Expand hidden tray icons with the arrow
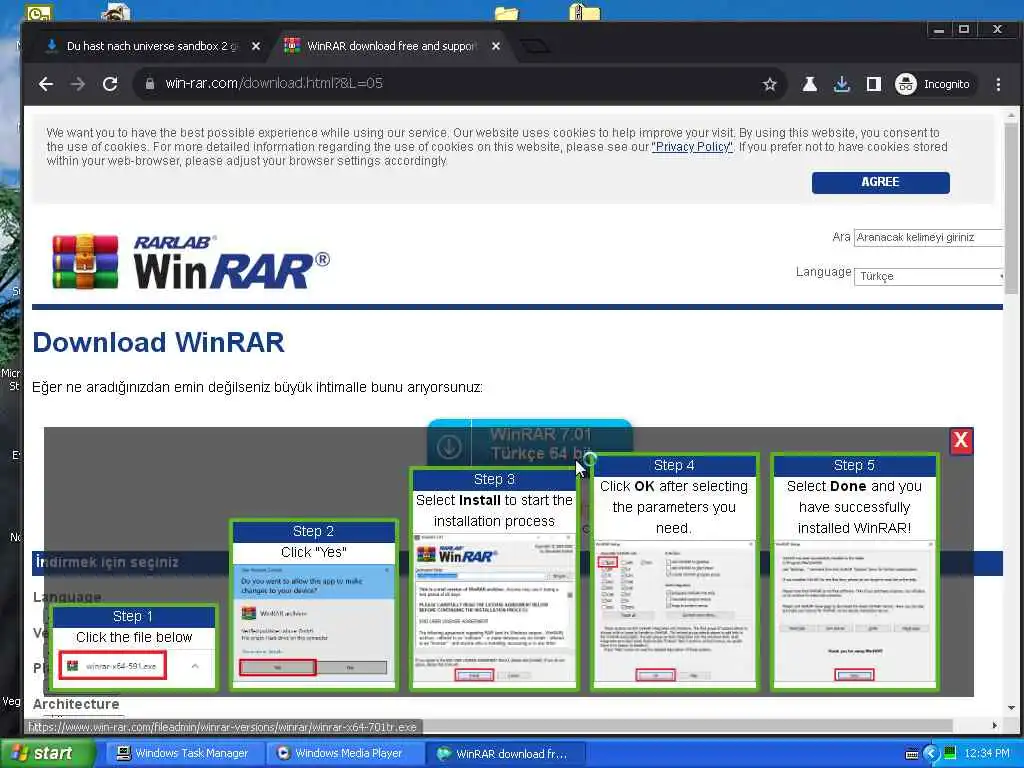The width and height of the screenshot is (1024, 768). 931,754
